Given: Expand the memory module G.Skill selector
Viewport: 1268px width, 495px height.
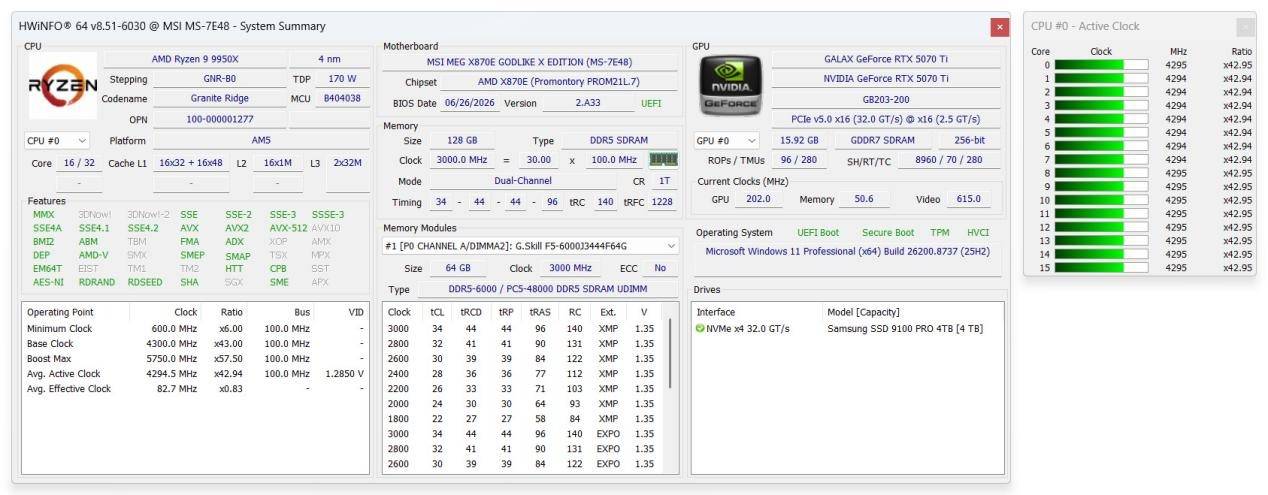Looking at the screenshot, I should 531,246.
